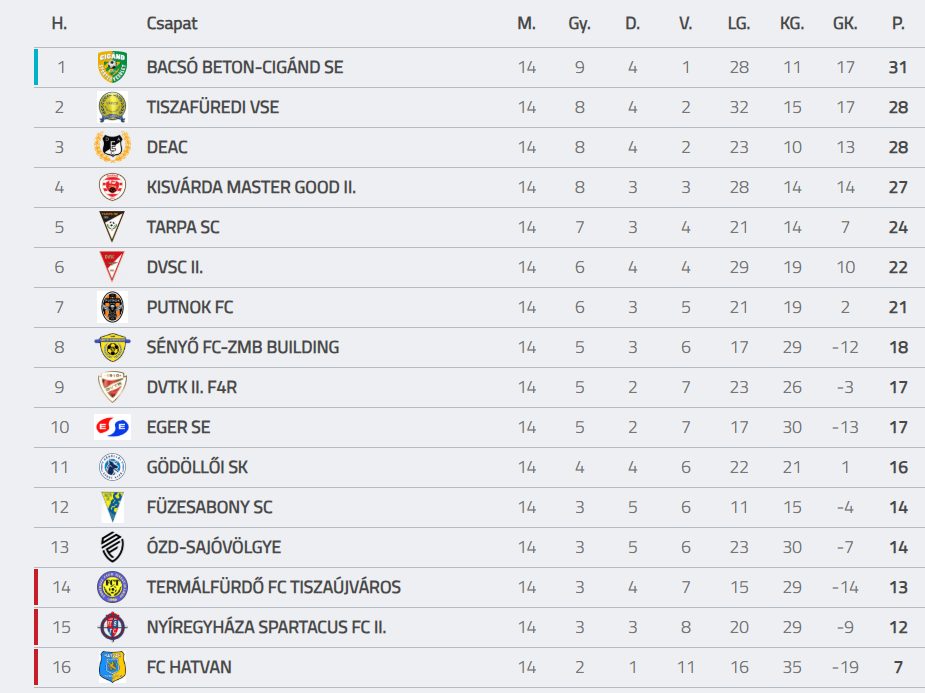Image resolution: width=925 pixels, height=693 pixels.
Task: Click the FC Hatvan team crest
Action: [112, 667]
